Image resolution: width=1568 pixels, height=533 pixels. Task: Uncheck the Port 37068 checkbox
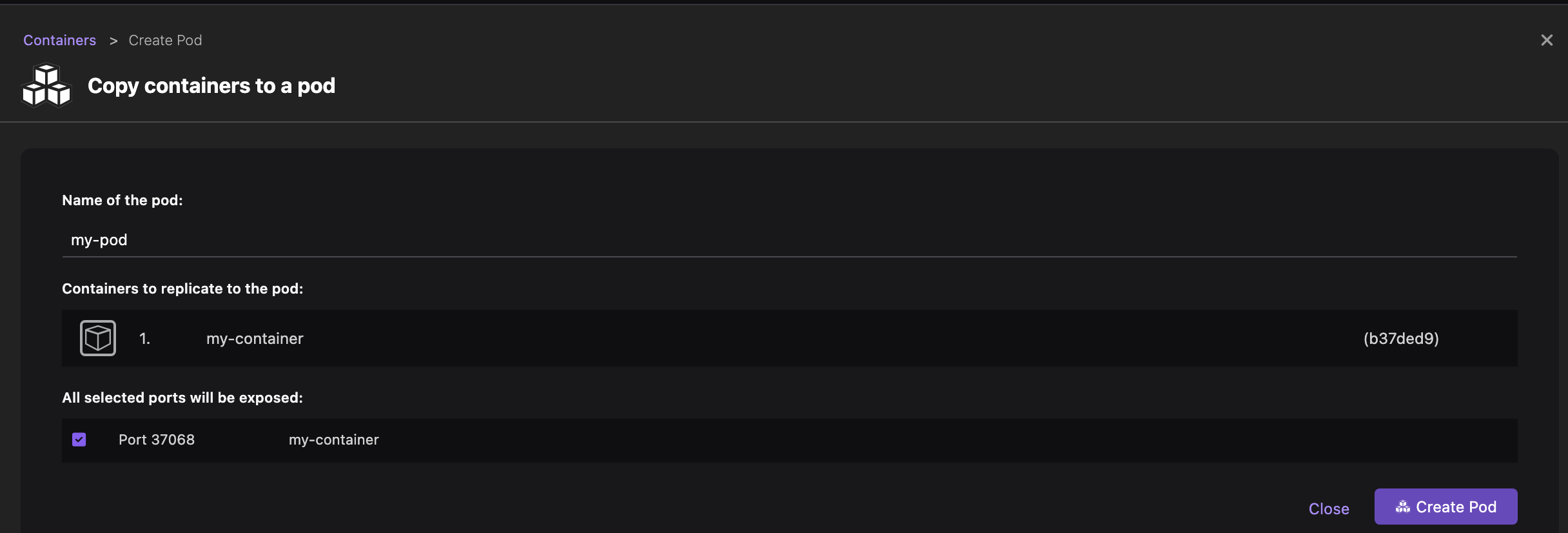tap(79, 439)
